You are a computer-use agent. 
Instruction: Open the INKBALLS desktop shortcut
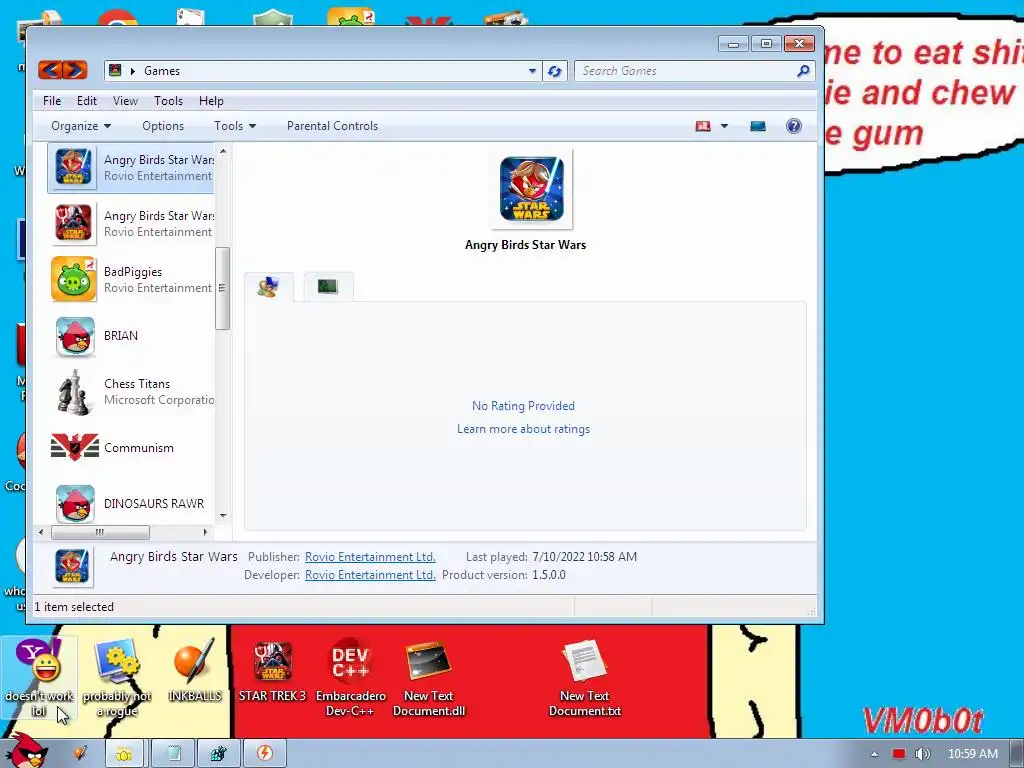click(x=195, y=670)
